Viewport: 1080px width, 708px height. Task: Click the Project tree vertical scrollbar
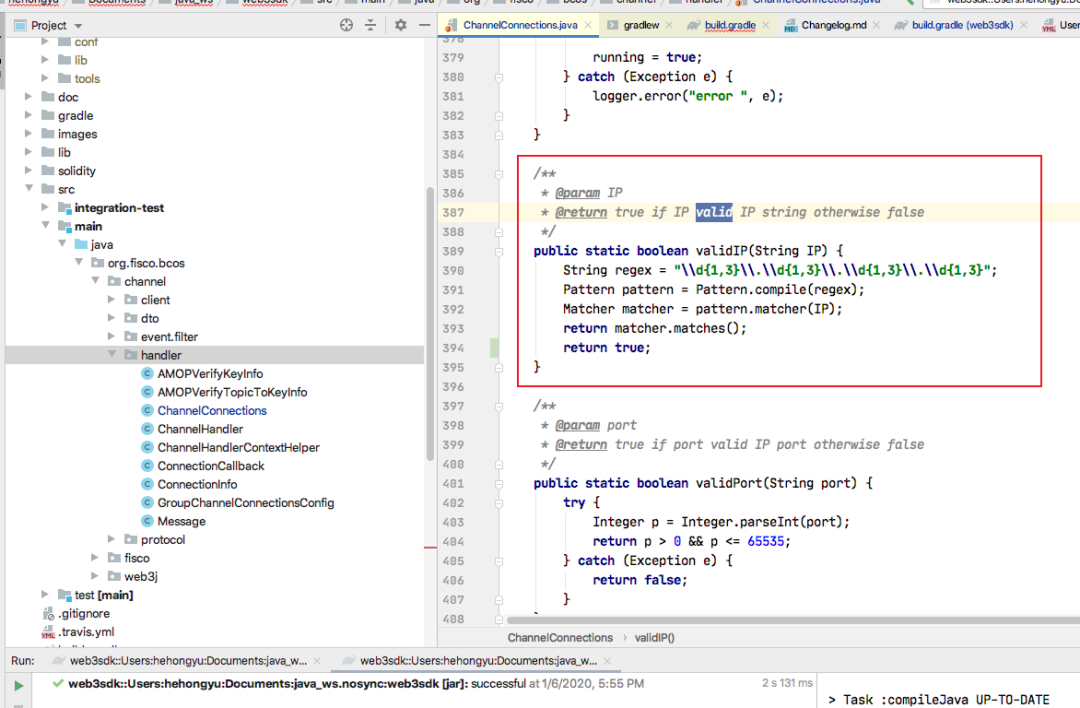coord(430,324)
